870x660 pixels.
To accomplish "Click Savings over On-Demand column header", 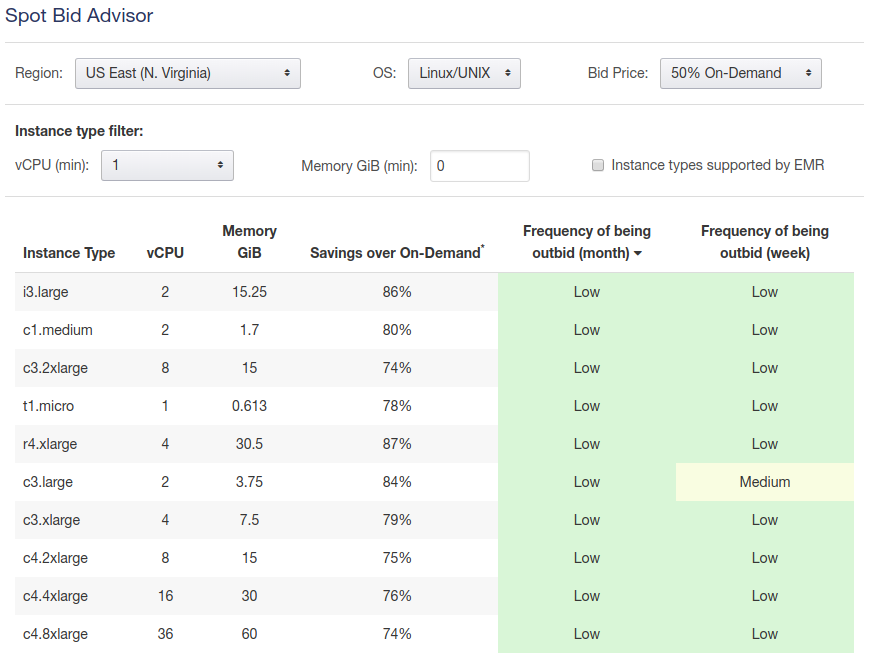I will click(x=397, y=253).
